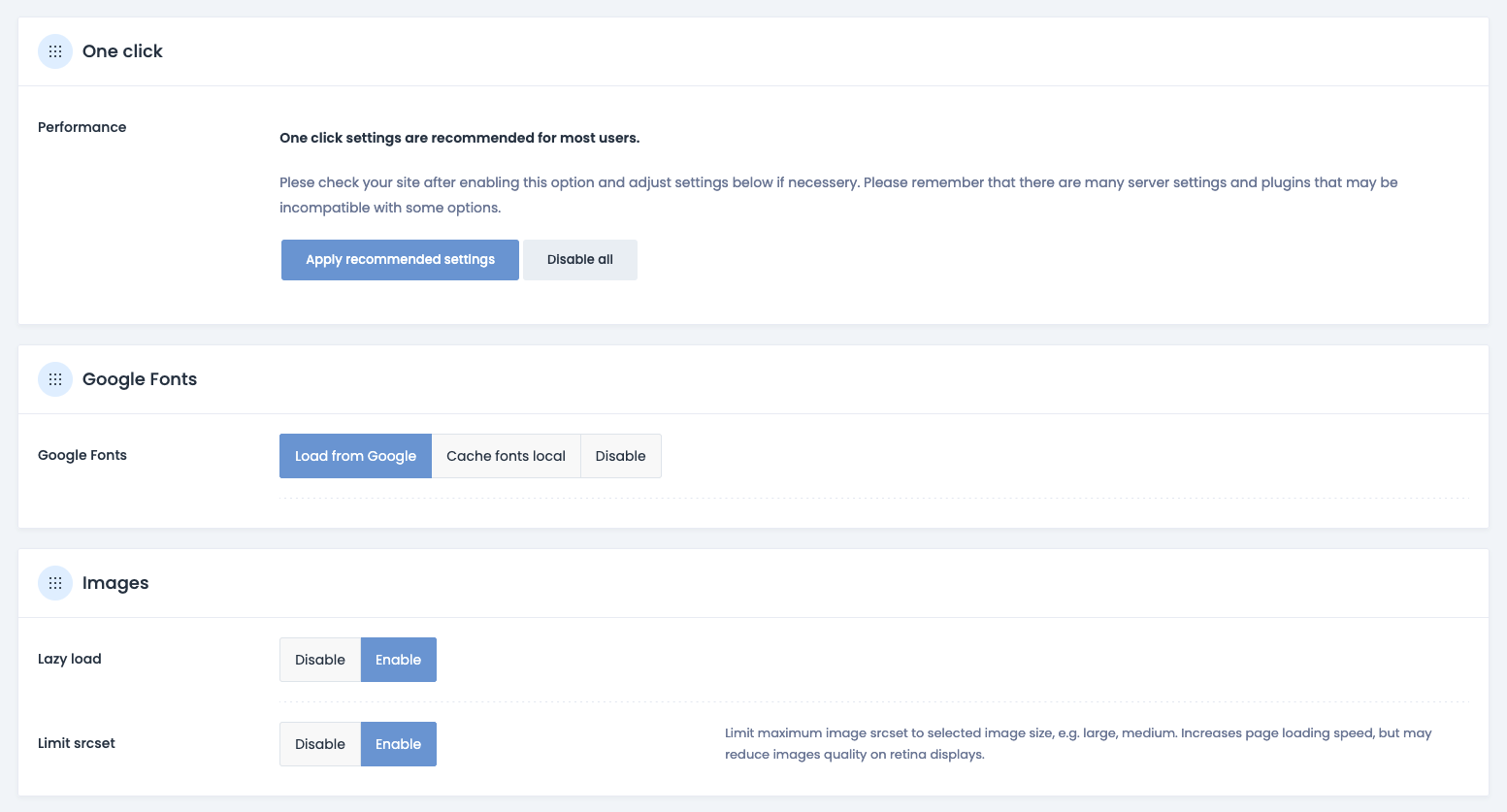The height and width of the screenshot is (812, 1507).
Task: Select Load from Google option
Action: point(355,456)
